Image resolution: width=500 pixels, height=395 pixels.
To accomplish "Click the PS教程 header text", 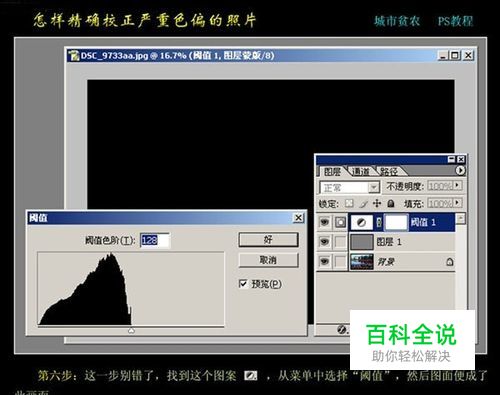I will coord(455,21).
